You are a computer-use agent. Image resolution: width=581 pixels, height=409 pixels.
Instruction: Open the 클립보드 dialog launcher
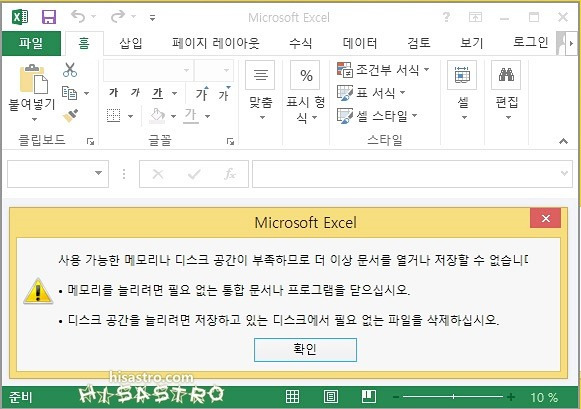point(90,141)
